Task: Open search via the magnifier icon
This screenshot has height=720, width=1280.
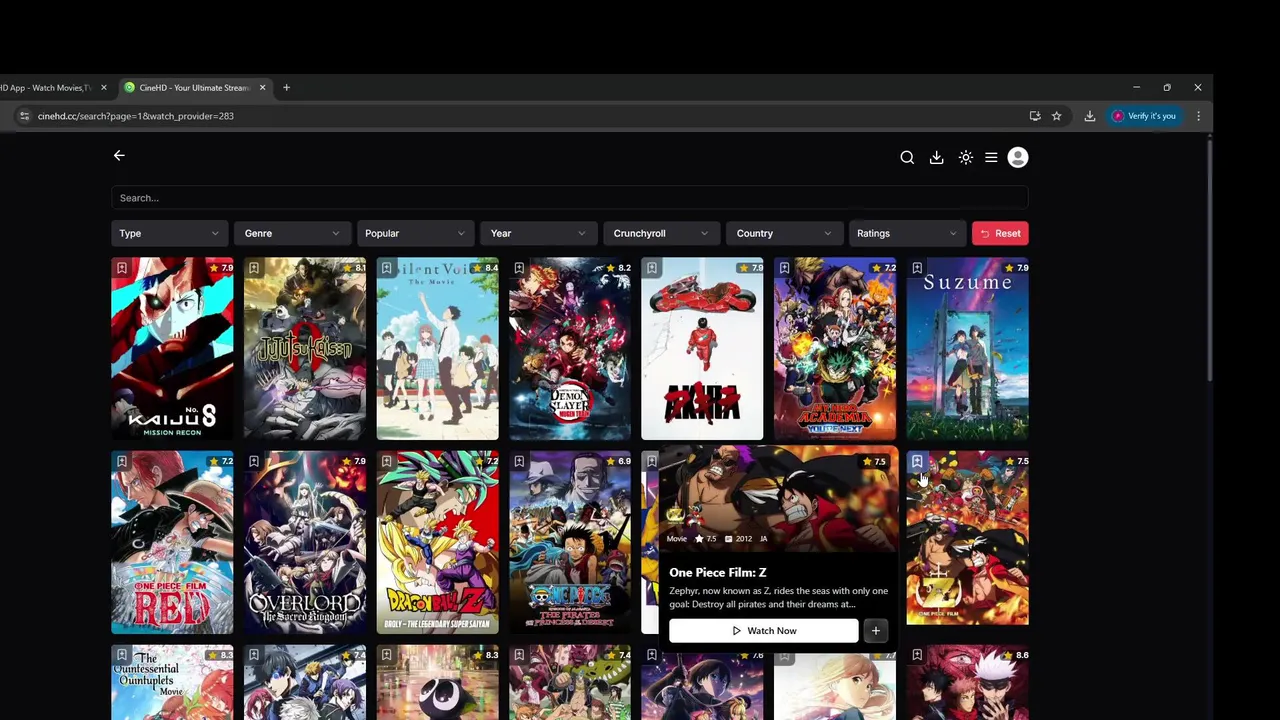Action: click(907, 157)
